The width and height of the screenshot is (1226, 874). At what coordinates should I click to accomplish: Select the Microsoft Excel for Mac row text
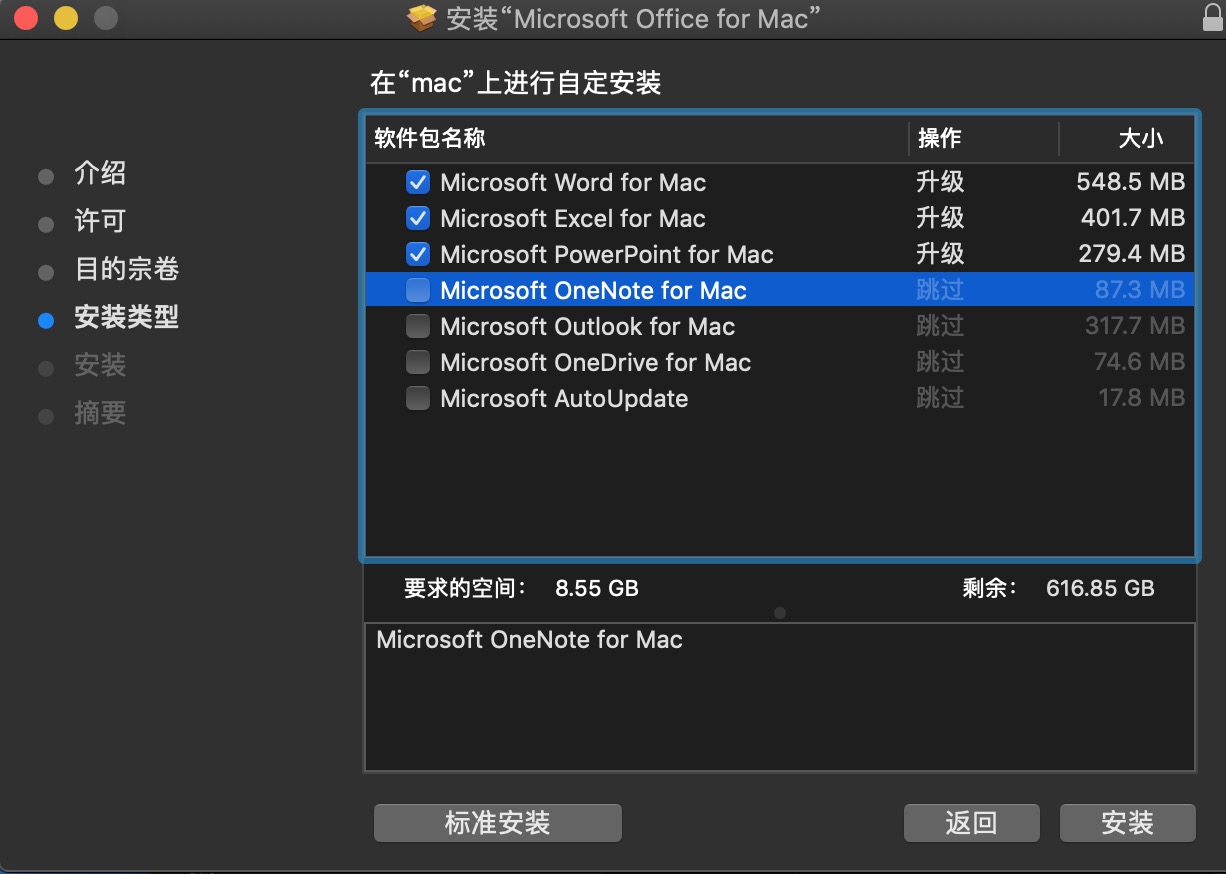[x=573, y=218]
